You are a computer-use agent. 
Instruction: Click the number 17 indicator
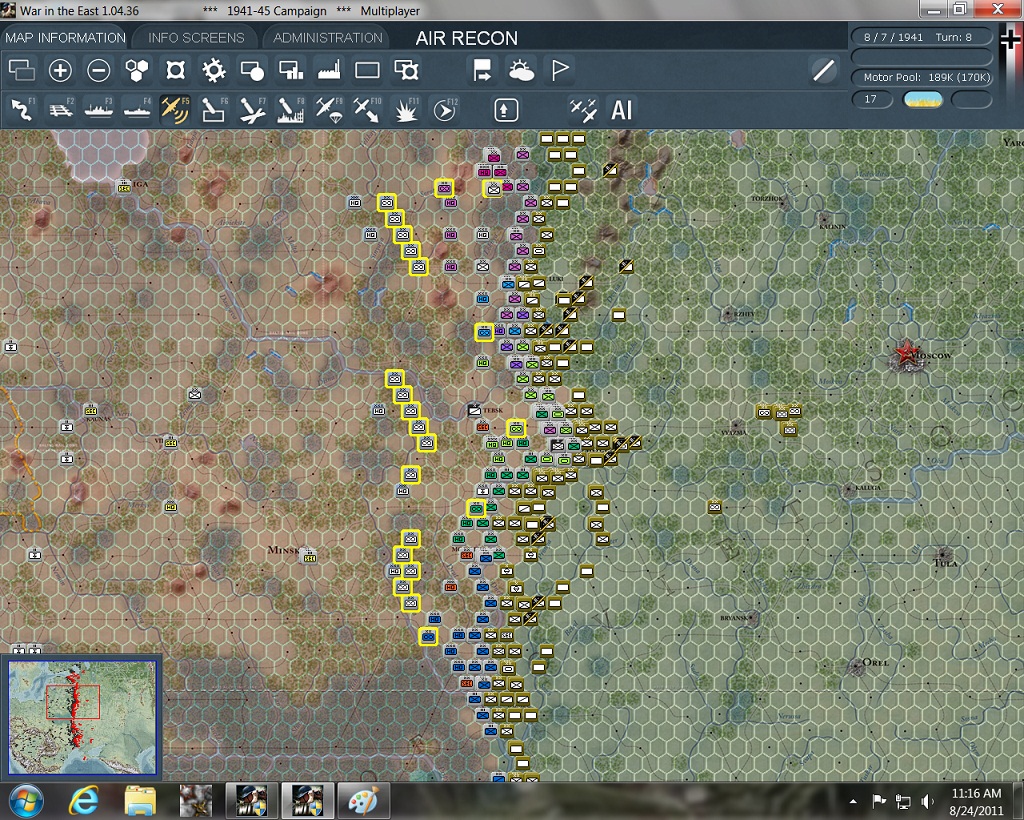[871, 99]
